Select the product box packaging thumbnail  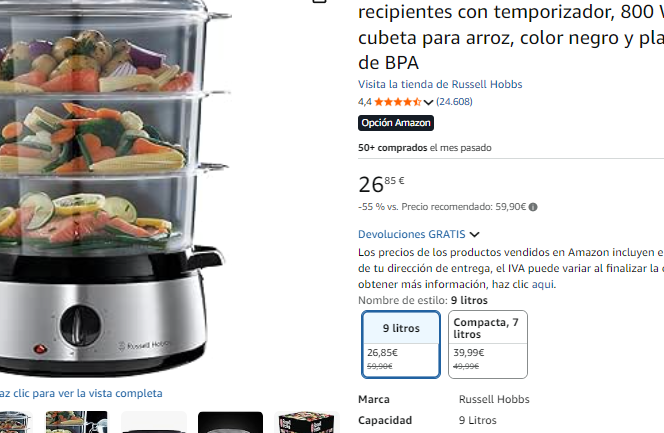pos(307,422)
